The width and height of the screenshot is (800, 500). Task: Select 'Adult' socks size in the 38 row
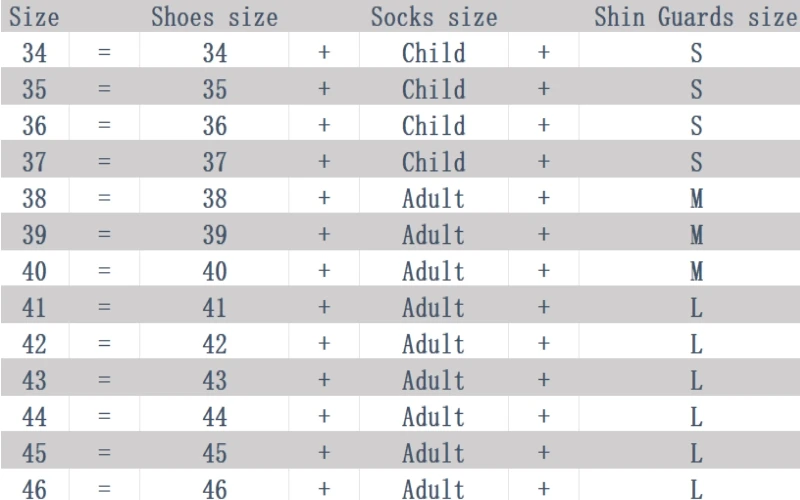[433, 198]
